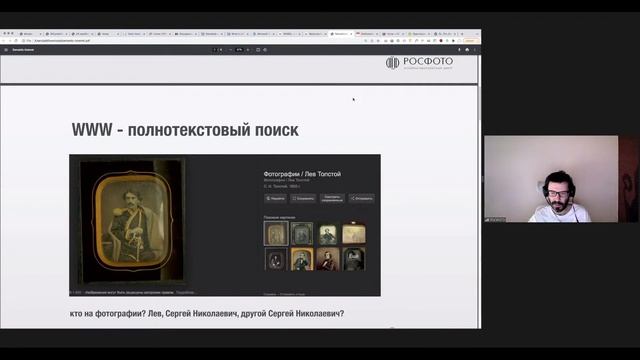Click the rotate page icon in PDF toolbar
Screen dimensions: 640x360
(x=265, y=50)
